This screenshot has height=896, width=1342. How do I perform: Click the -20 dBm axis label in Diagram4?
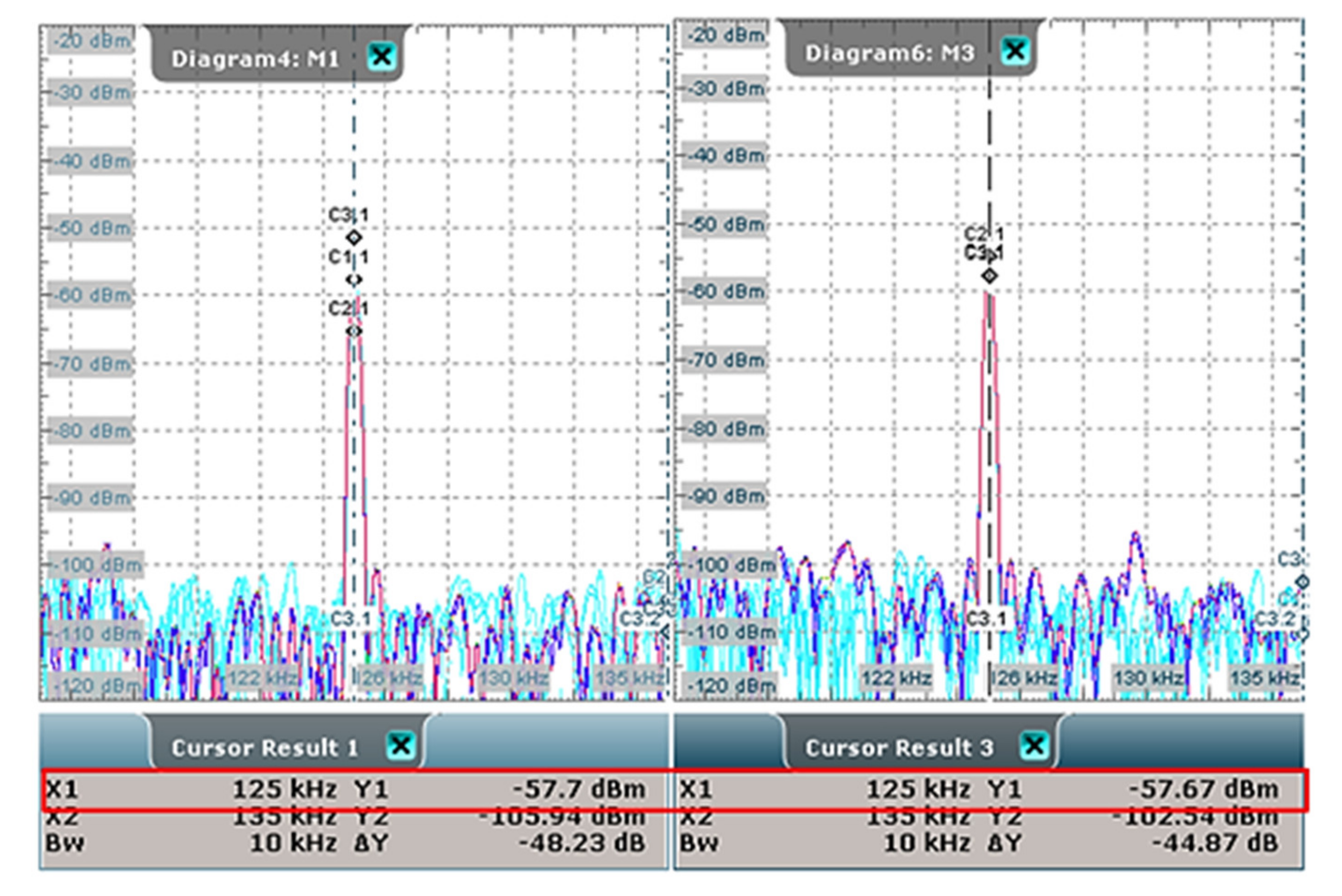91,41
